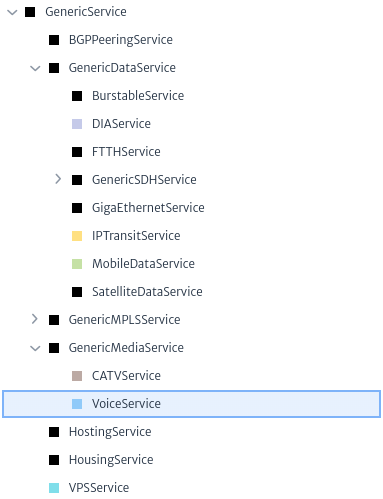Expand the GenericSDHService node
This screenshot has height=499, width=383.
tap(58, 179)
